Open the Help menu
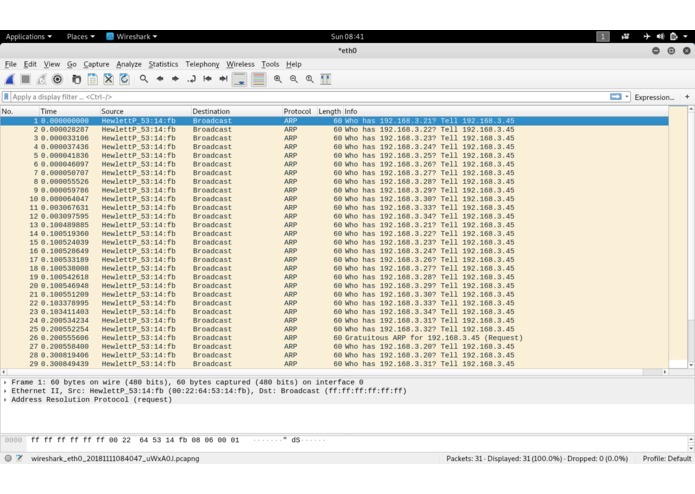This screenshot has height=494, width=695. pos(293,64)
